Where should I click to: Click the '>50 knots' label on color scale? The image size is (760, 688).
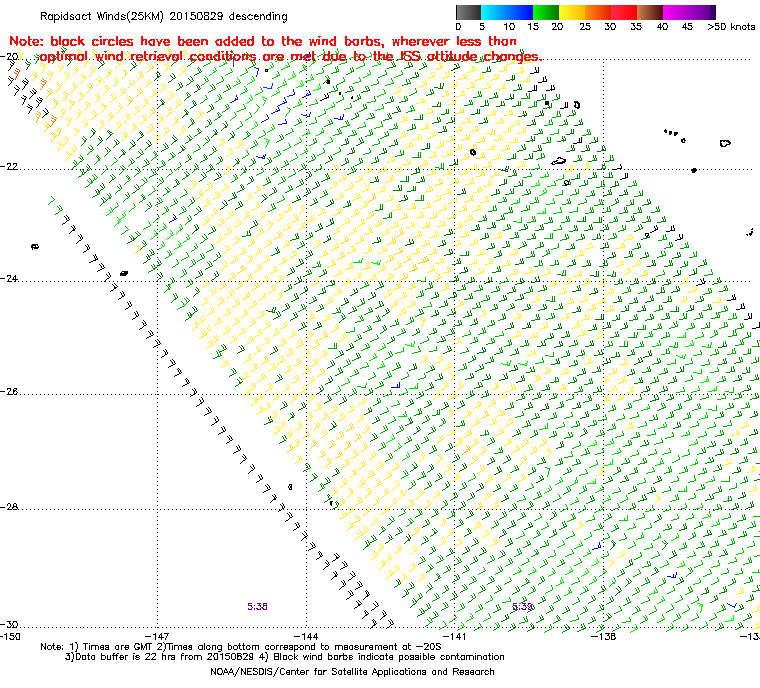(731, 27)
